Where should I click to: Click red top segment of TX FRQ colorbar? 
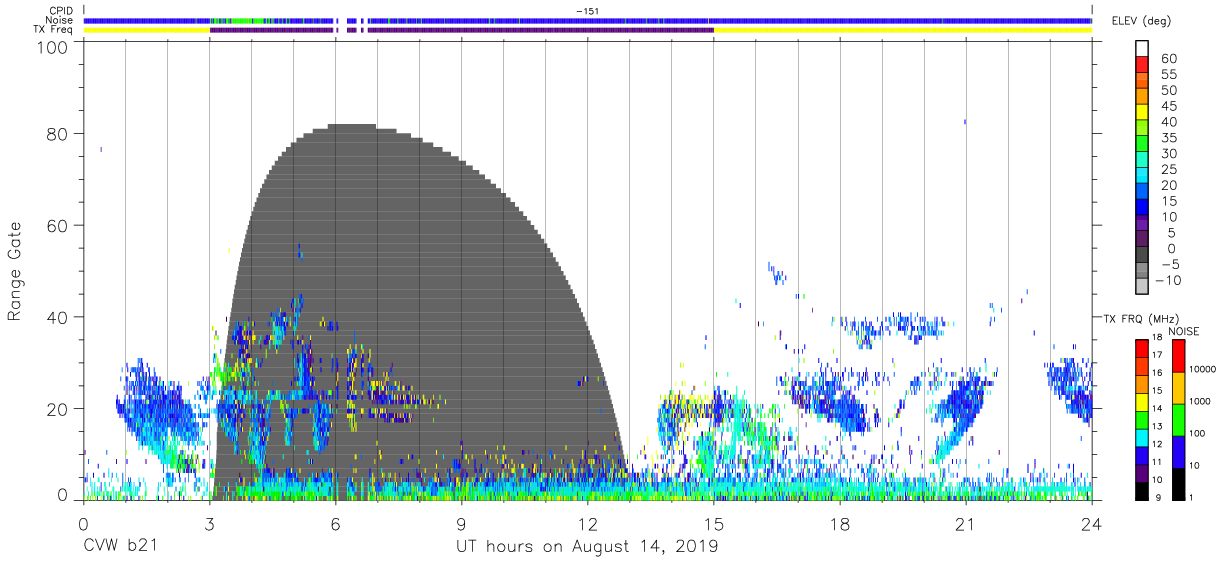1141,347
